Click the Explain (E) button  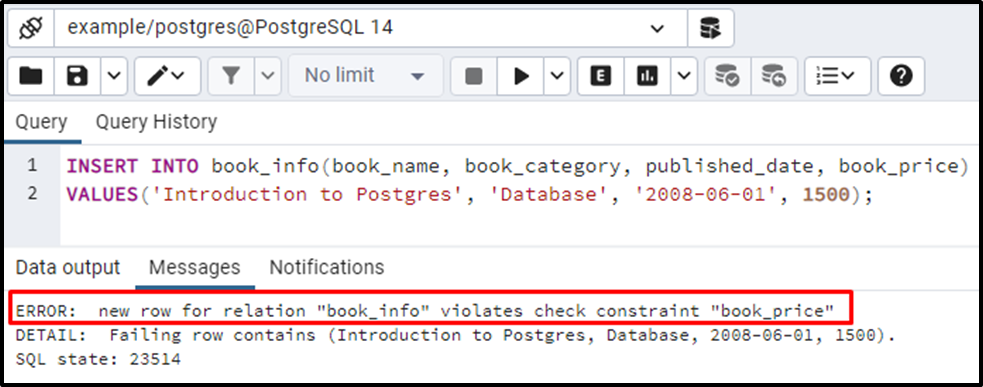tap(601, 77)
